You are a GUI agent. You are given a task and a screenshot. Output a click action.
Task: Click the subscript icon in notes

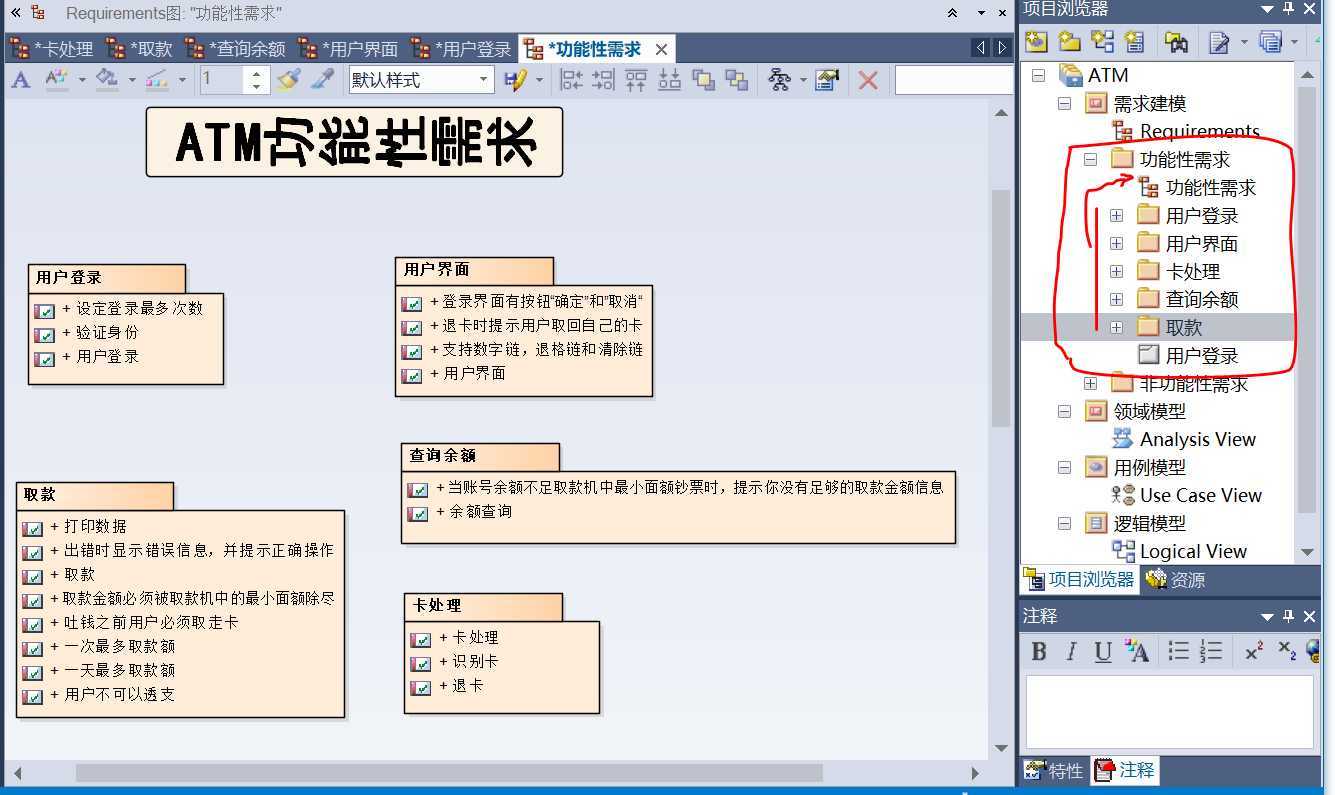(x=1287, y=652)
